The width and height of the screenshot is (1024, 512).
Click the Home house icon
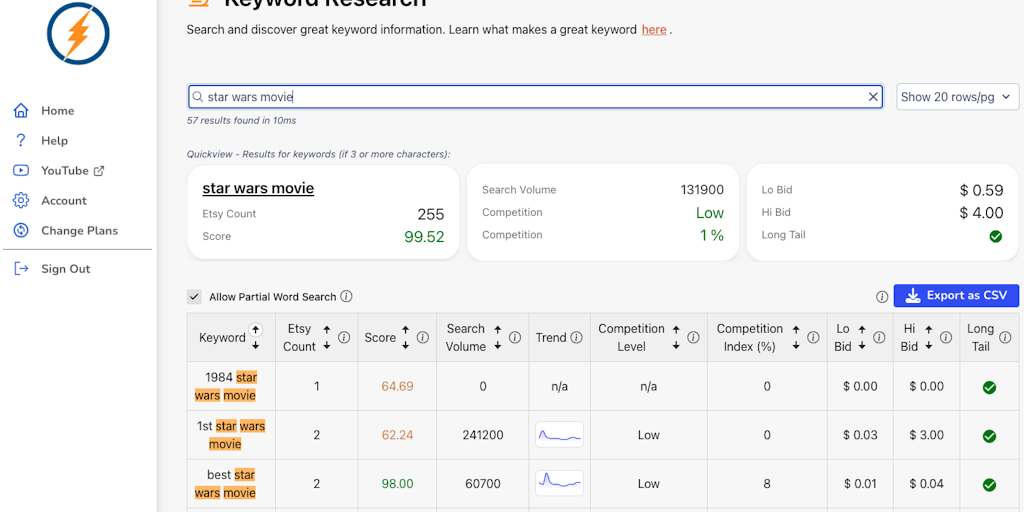coord(21,110)
